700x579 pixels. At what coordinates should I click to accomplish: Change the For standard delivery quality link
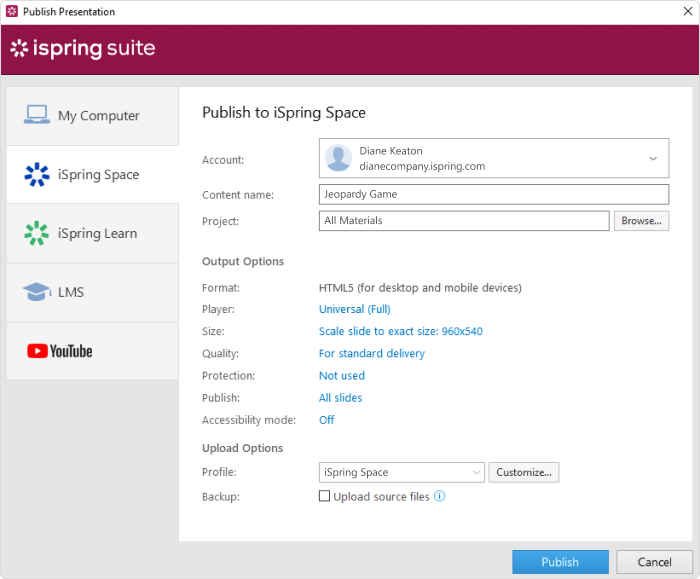click(x=371, y=353)
